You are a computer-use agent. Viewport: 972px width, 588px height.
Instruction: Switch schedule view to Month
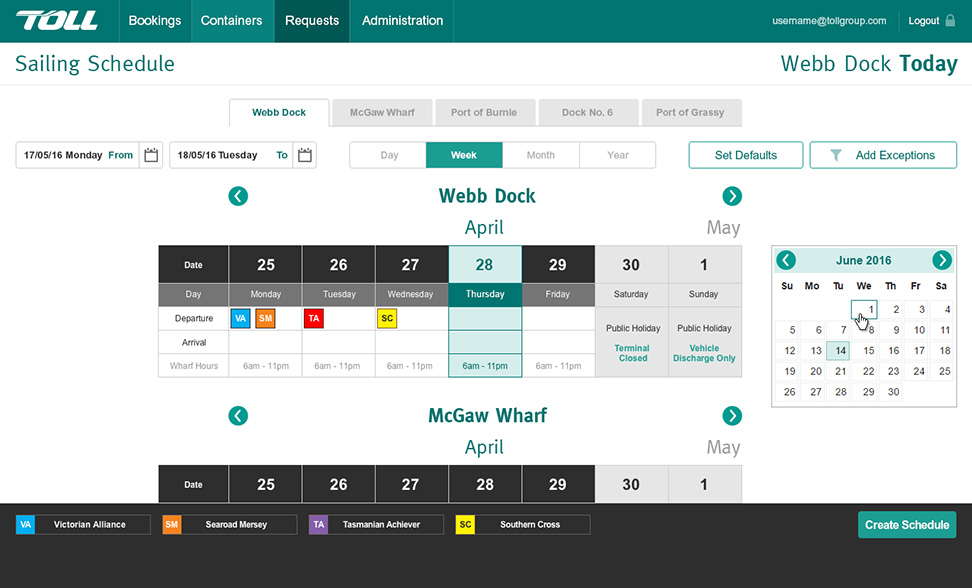(540, 155)
